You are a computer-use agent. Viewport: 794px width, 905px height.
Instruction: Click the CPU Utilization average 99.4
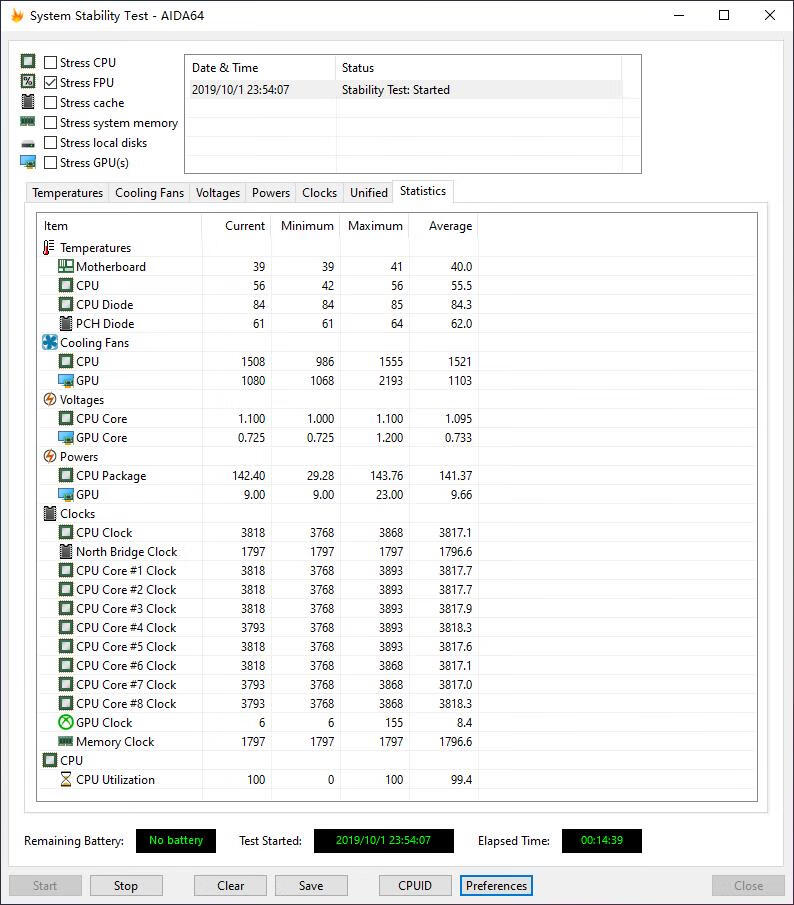[461, 779]
